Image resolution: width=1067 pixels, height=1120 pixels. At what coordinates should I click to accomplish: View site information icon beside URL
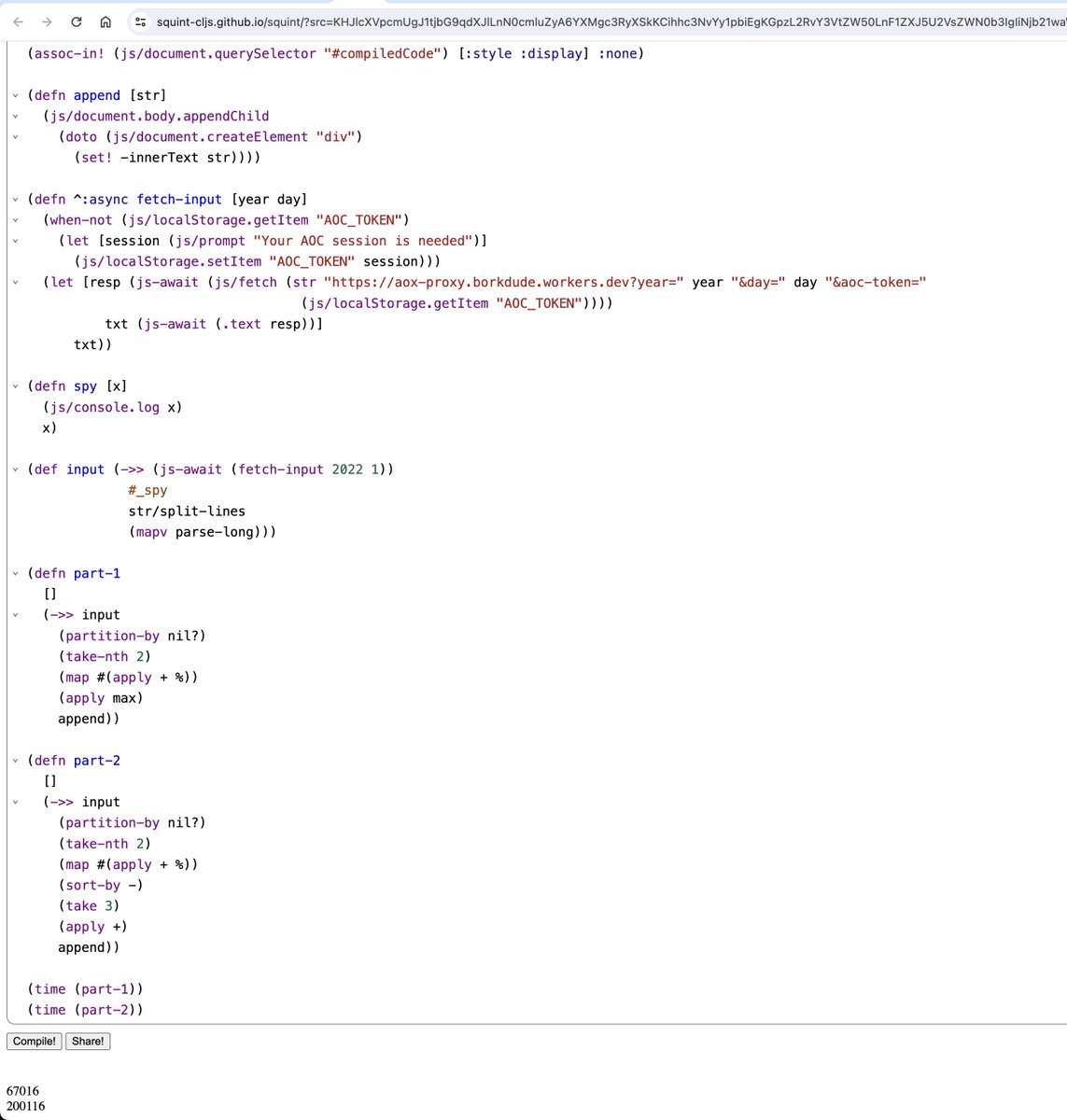[x=140, y=21]
